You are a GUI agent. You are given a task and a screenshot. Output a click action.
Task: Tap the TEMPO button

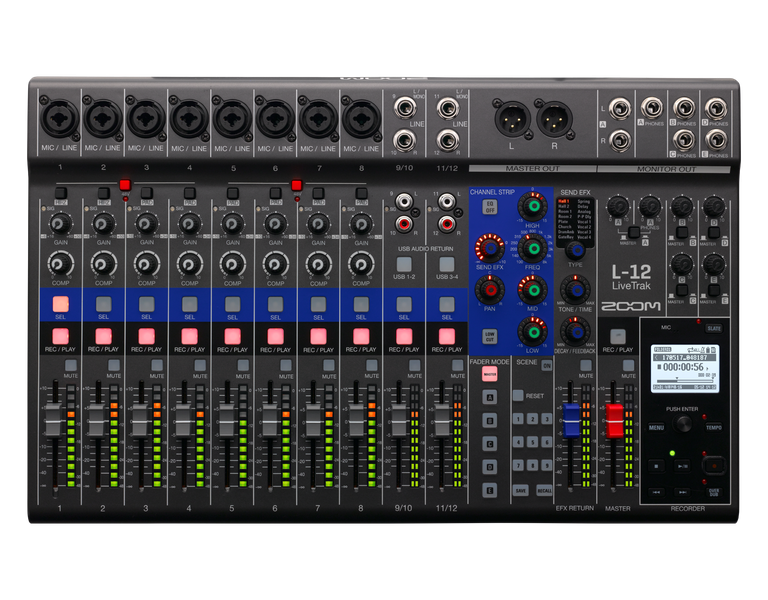click(x=714, y=427)
